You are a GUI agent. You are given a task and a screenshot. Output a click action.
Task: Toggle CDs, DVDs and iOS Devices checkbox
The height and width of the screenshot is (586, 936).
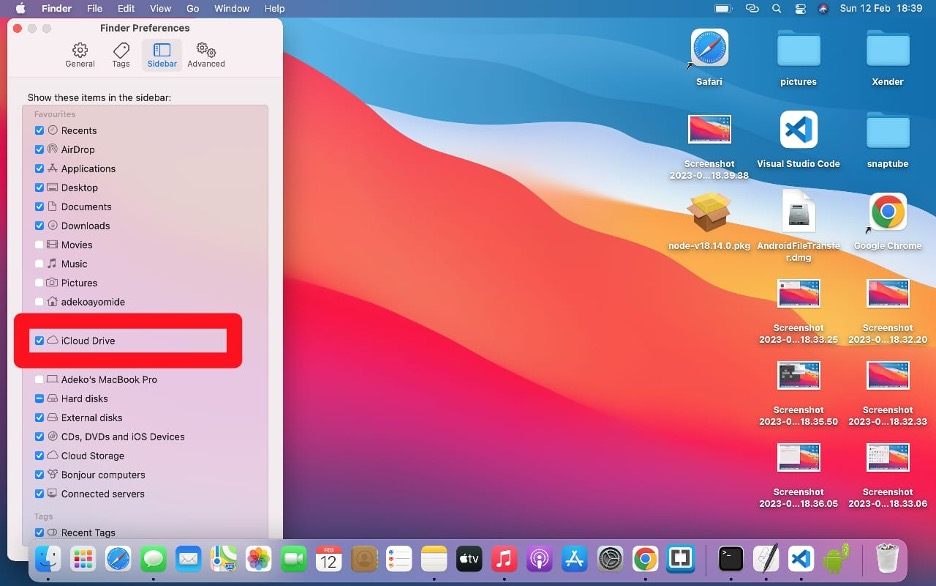pyautogui.click(x=39, y=437)
